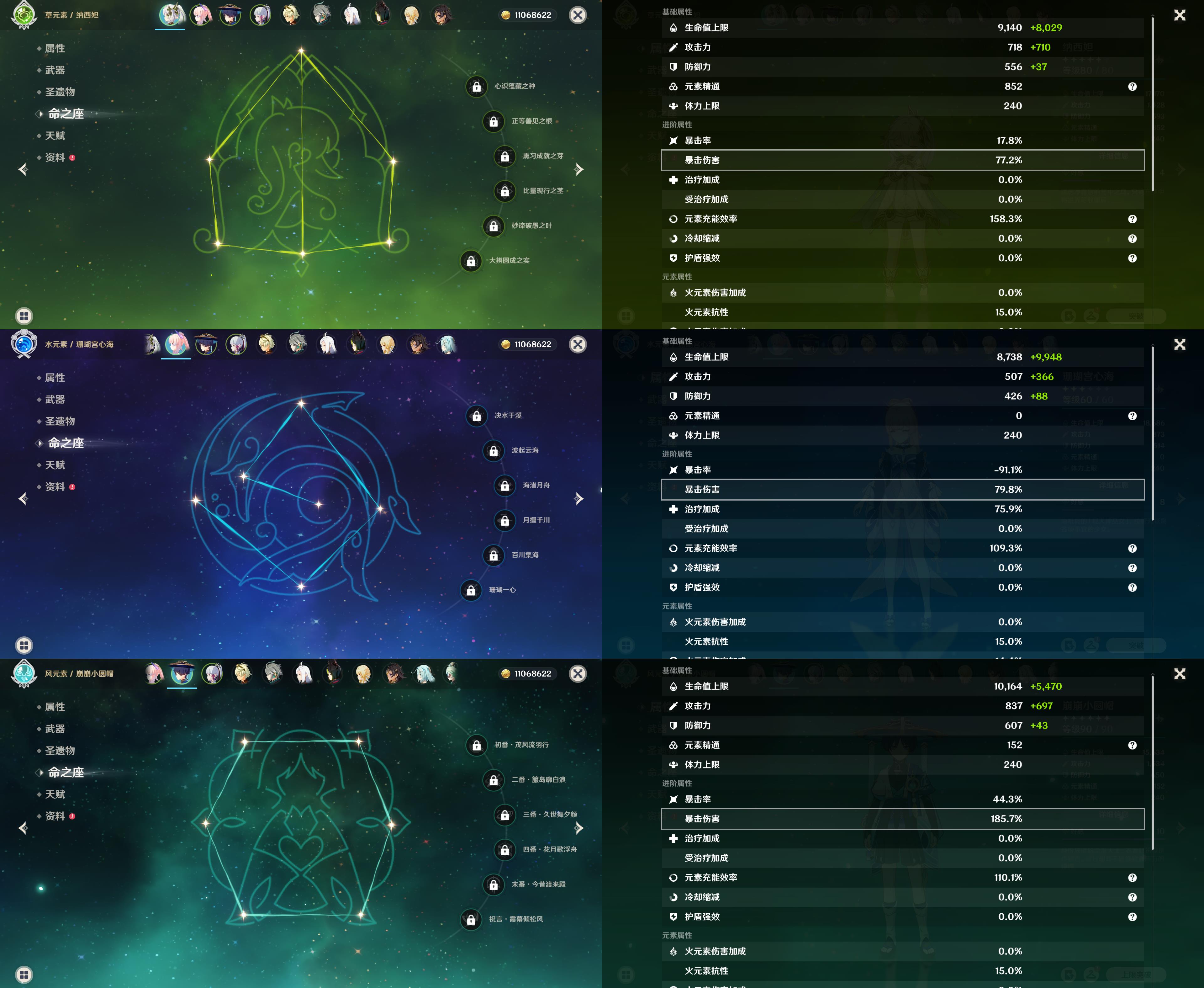
Task: Click lock icon beside 三番·久世舞夕颜
Action: click(505, 815)
